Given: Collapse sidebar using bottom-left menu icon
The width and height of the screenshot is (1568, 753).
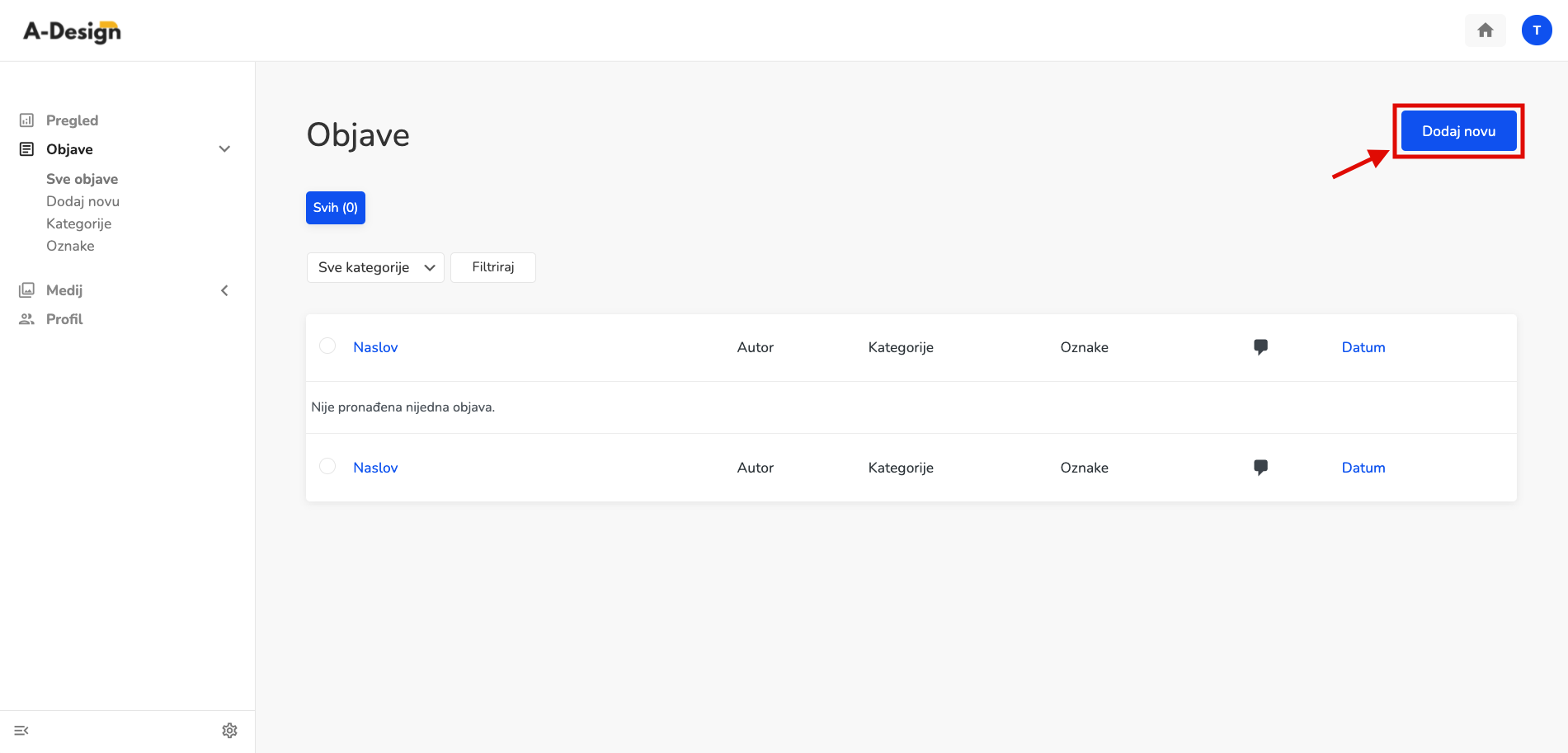Looking at the screenshot, I should [21, 731].
